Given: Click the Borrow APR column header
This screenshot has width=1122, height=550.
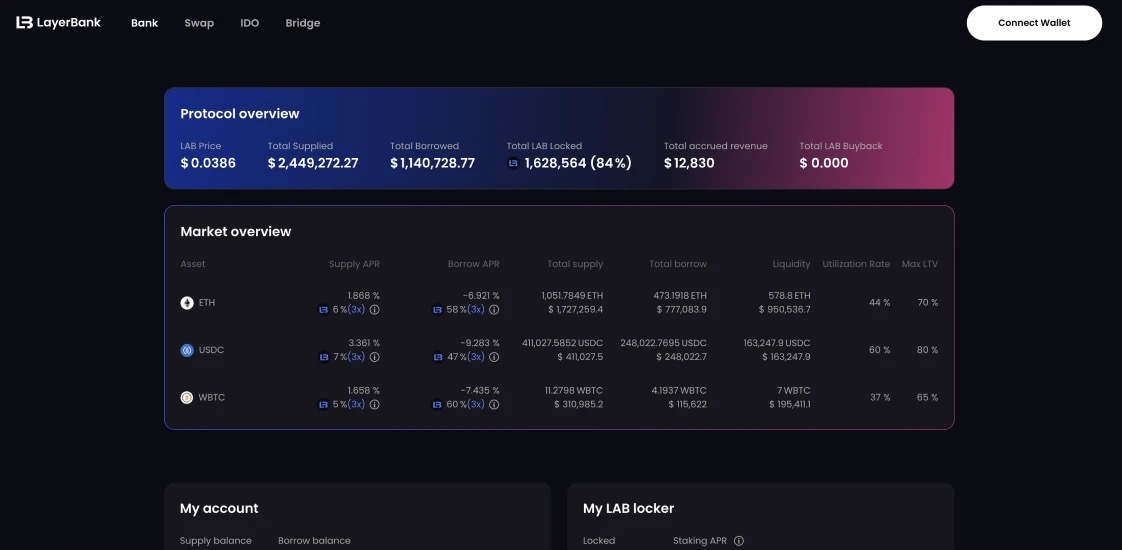Looking at the screenshot, I should click(x=474, y=264).
